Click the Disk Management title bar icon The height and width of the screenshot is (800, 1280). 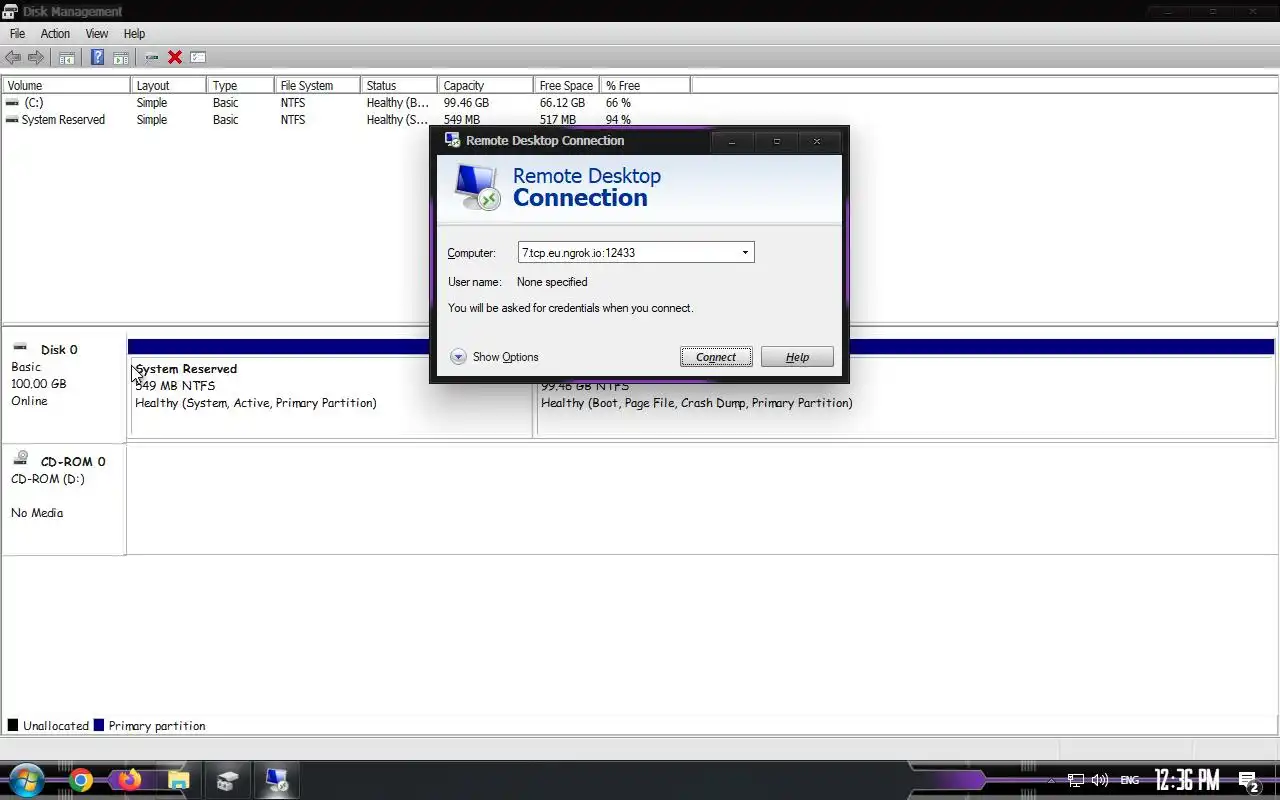click(x=10, y=11)
